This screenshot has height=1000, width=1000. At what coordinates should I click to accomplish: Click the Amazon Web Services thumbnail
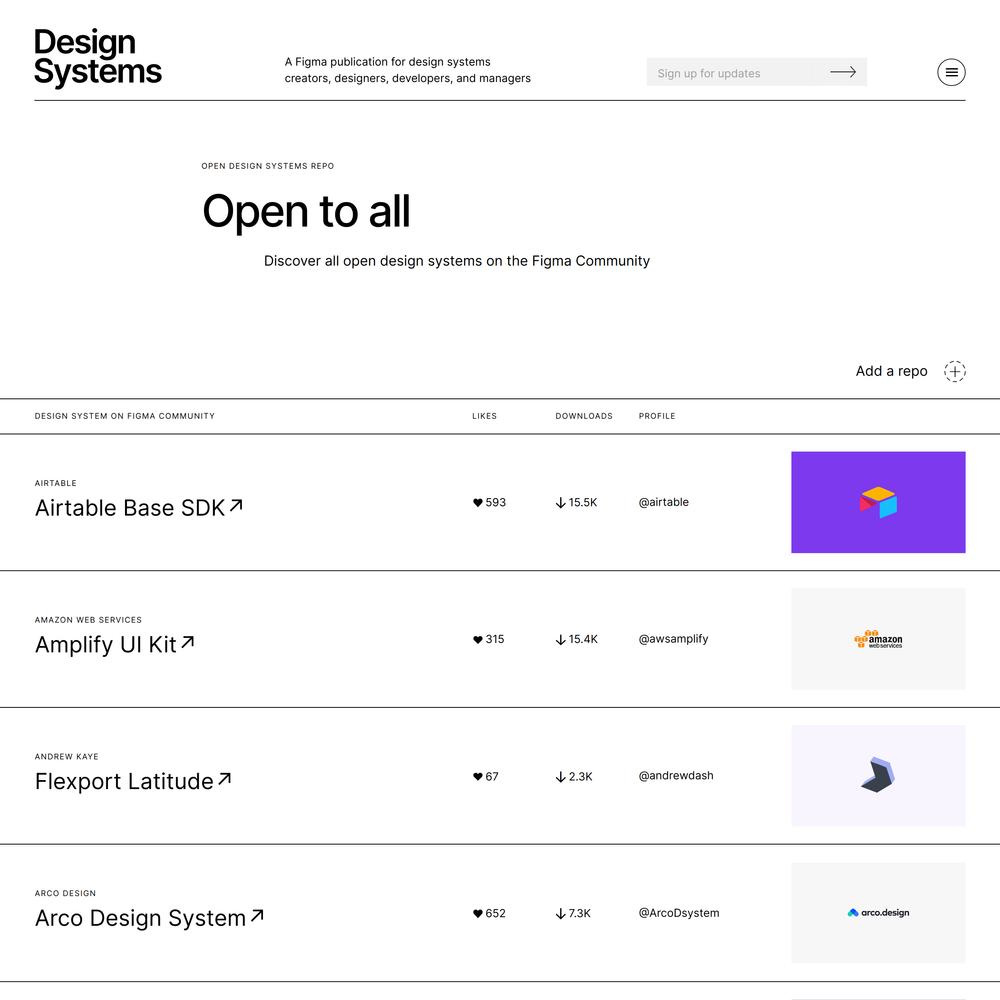[878, 639]
